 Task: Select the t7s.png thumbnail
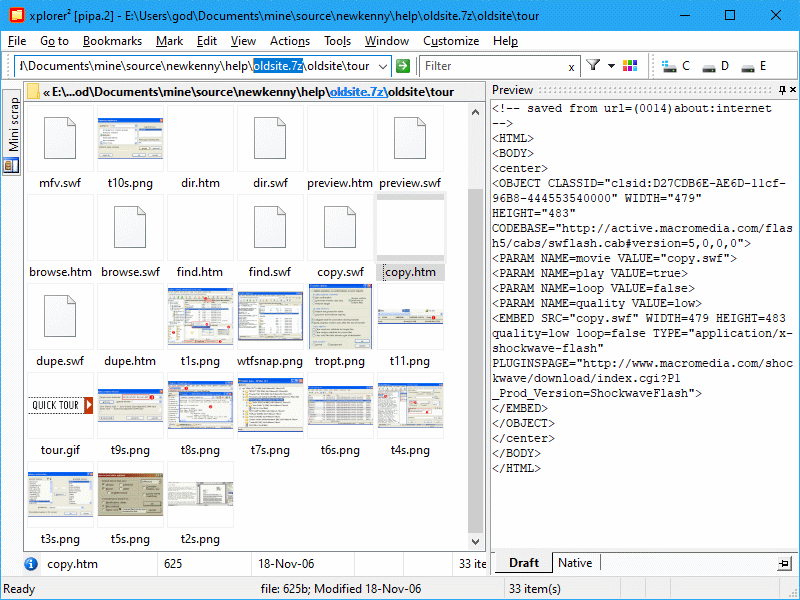[270, 405]
